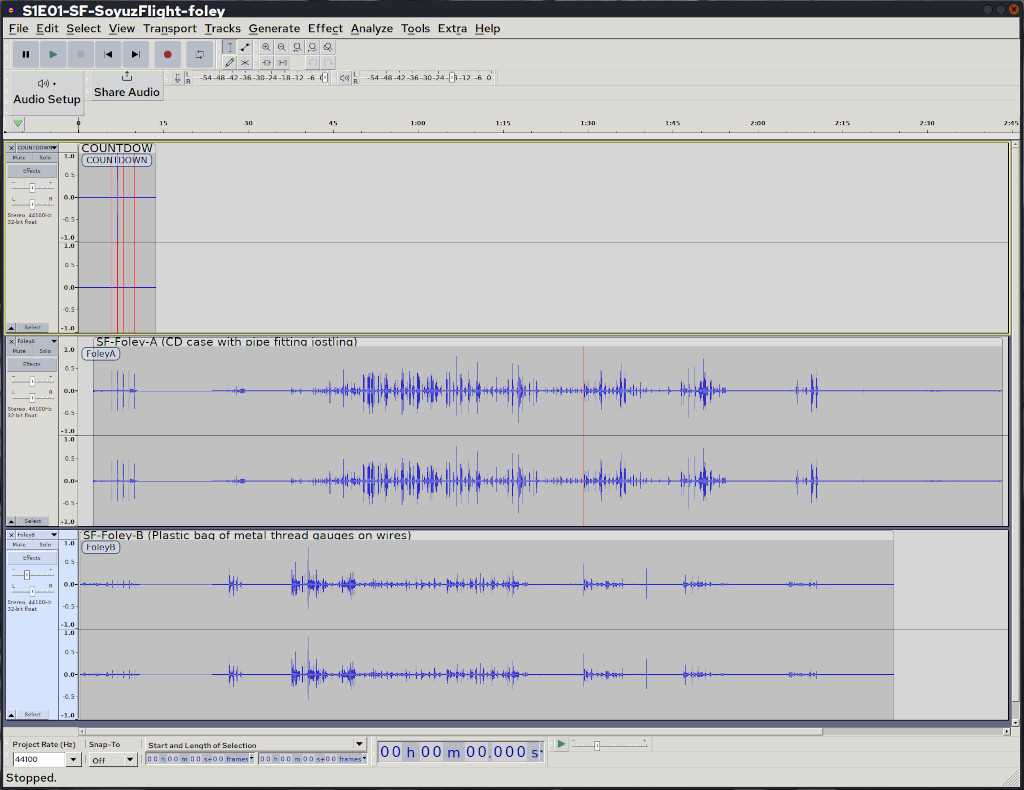Open the File menu
The height and width of the screenshot is (790, 1024).
click(x=18, y=29)
